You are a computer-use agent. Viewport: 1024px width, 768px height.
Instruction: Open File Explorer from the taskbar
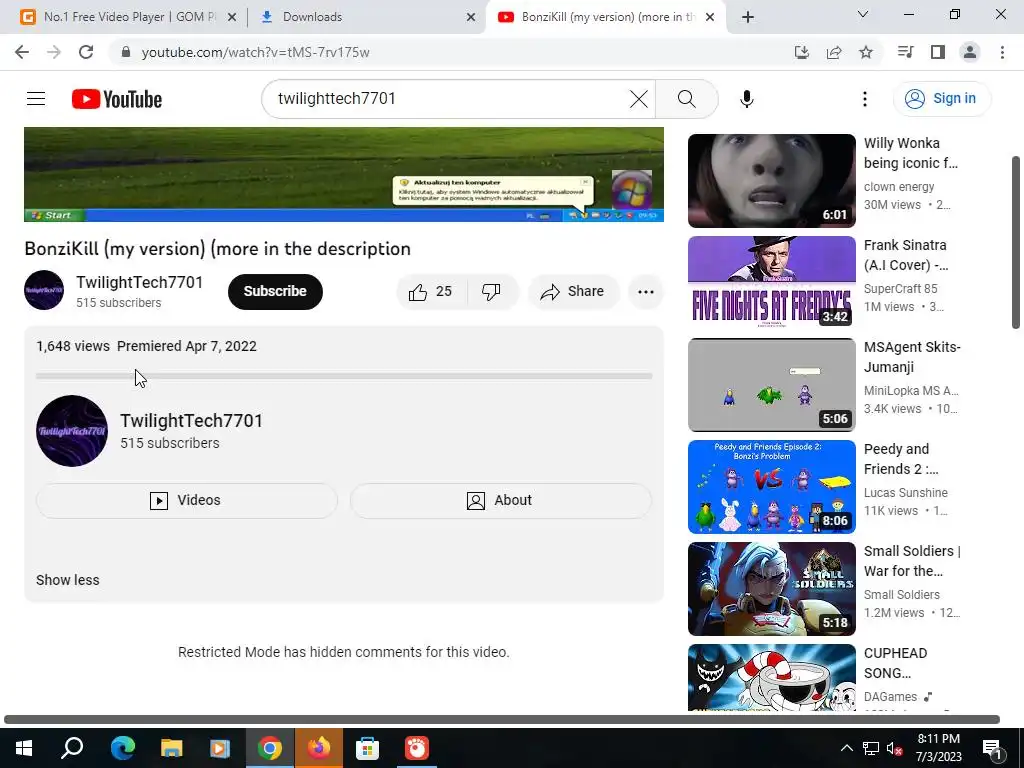point(171,748)
